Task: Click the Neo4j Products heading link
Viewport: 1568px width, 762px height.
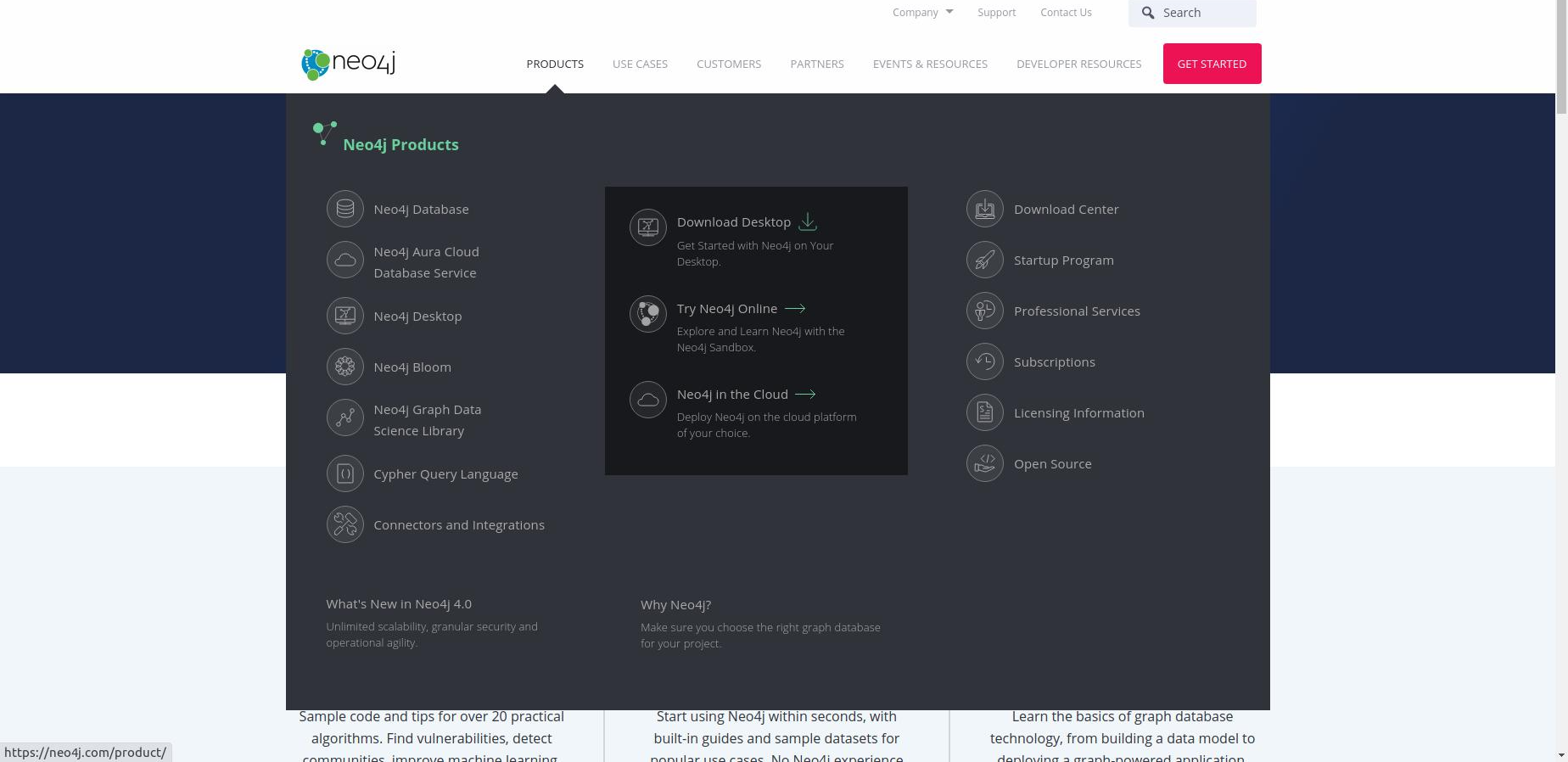Action: [400, 144]
